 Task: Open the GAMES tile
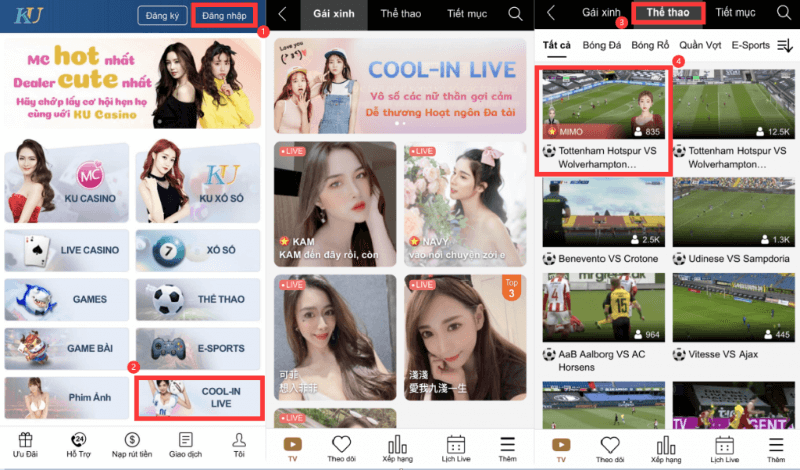67,299
